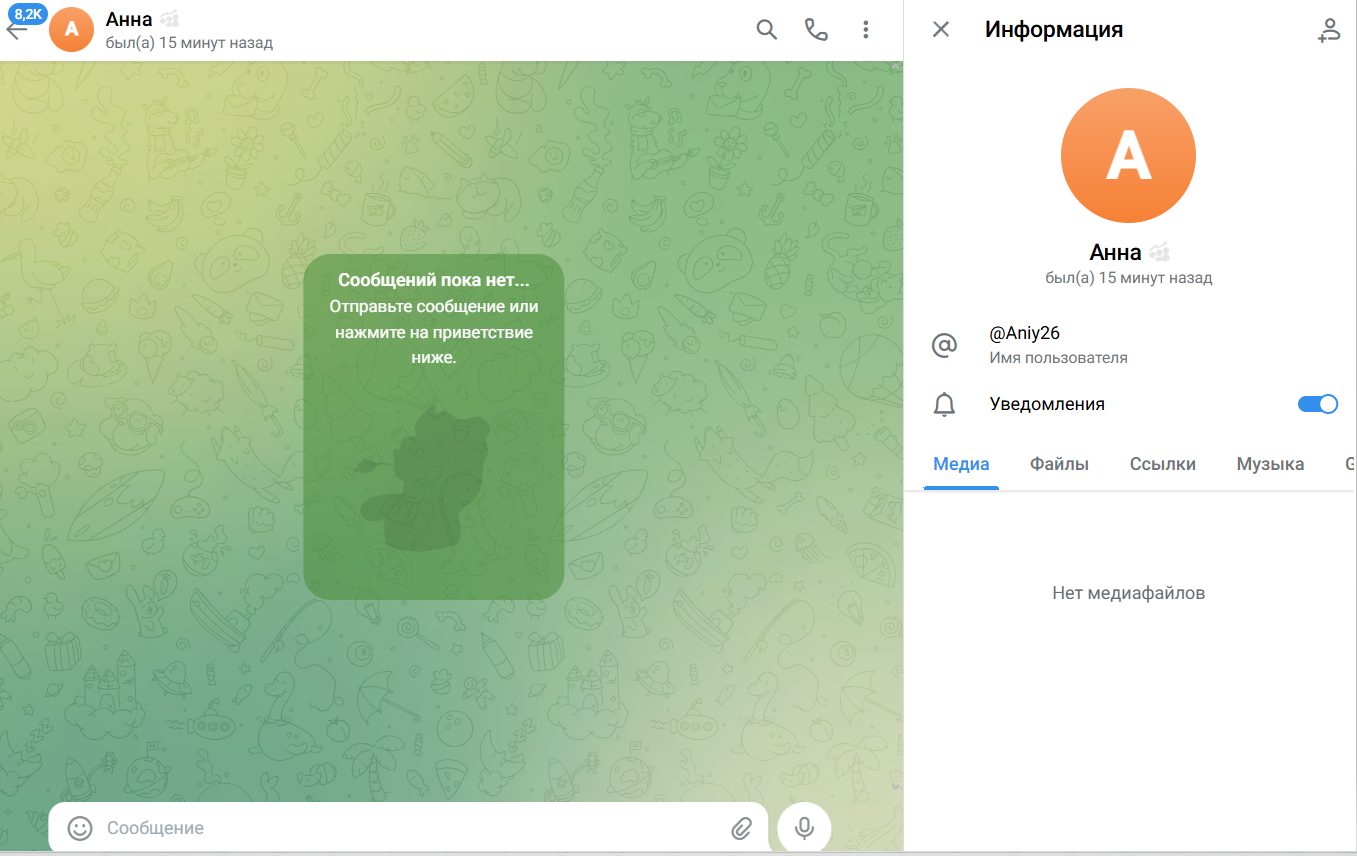
Task: Focus the Сообщение input field
Action: click(x=410, y=828)
